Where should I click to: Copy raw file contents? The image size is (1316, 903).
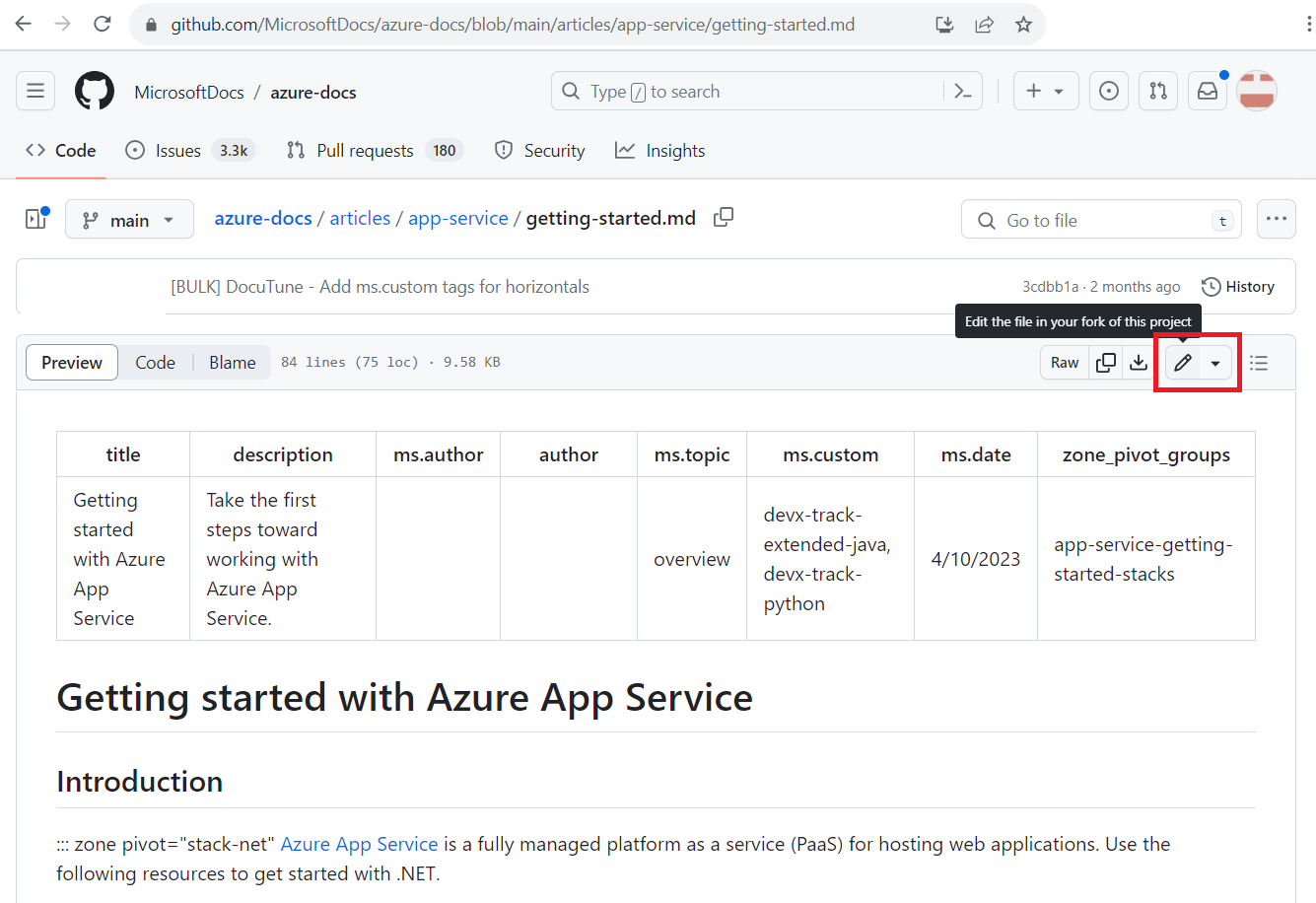[x=1105, y=362]
